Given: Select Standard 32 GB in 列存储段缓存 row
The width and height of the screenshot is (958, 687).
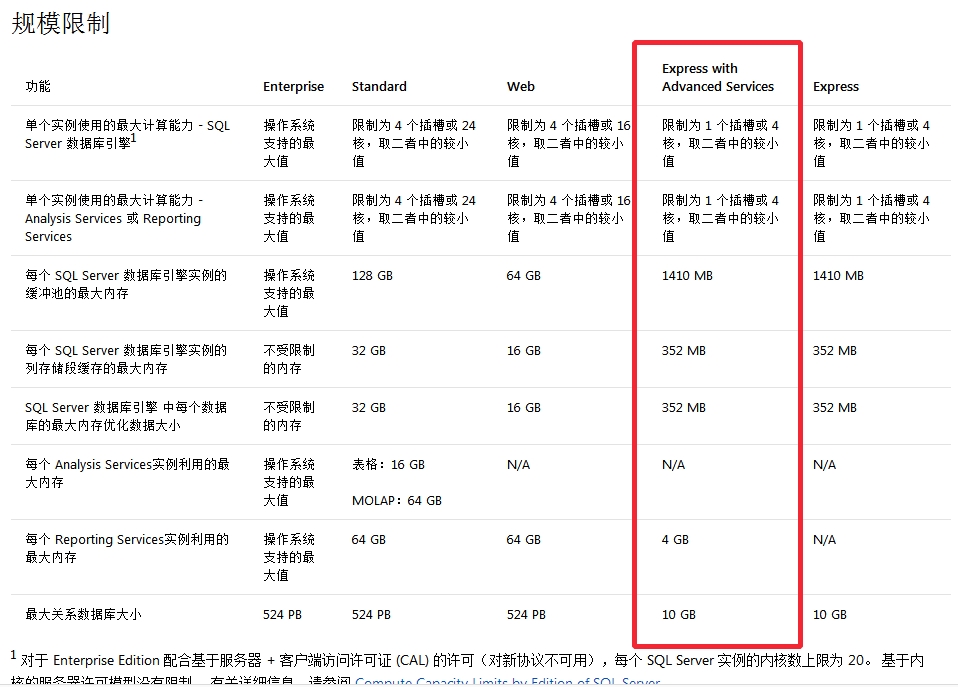Looking at the screenshot, I should (368, 351).
